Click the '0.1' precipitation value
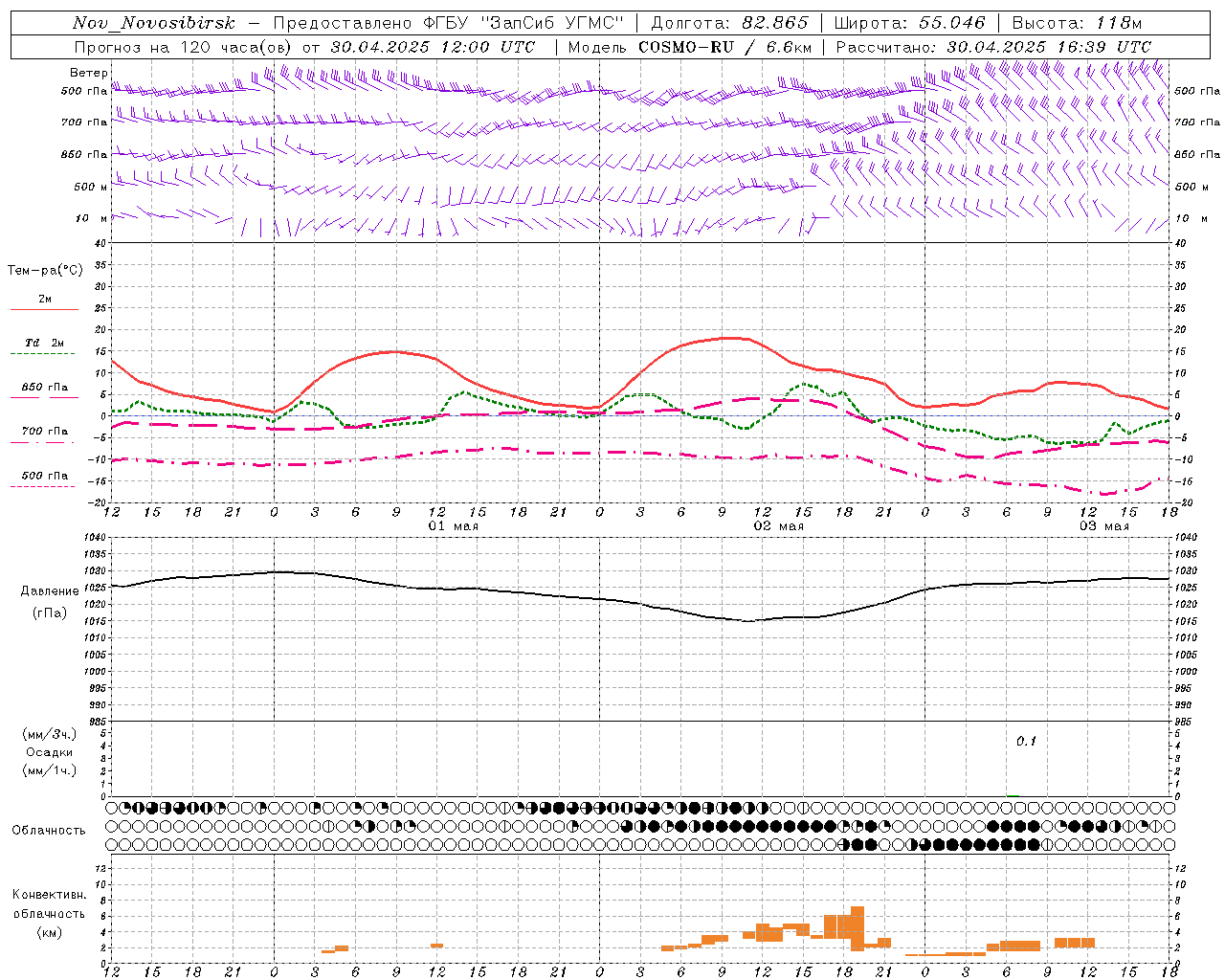The width and height of the screenshot is (1225, 980). [1026, 742]
